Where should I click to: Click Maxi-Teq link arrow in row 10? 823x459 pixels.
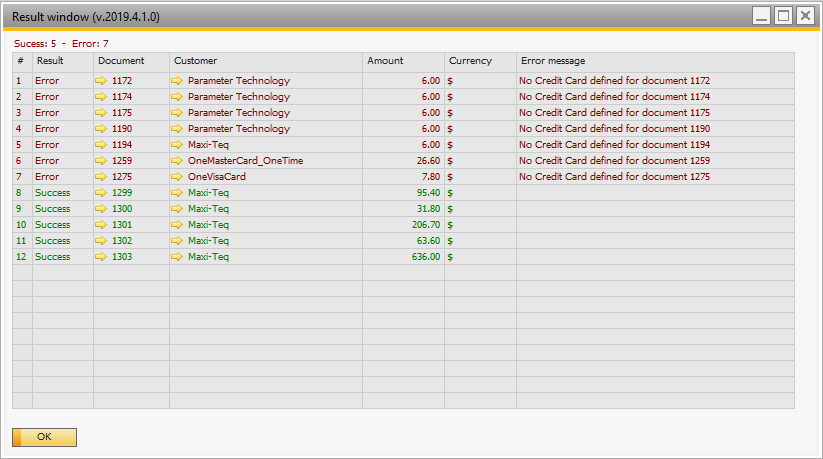[x=177, y=225]
